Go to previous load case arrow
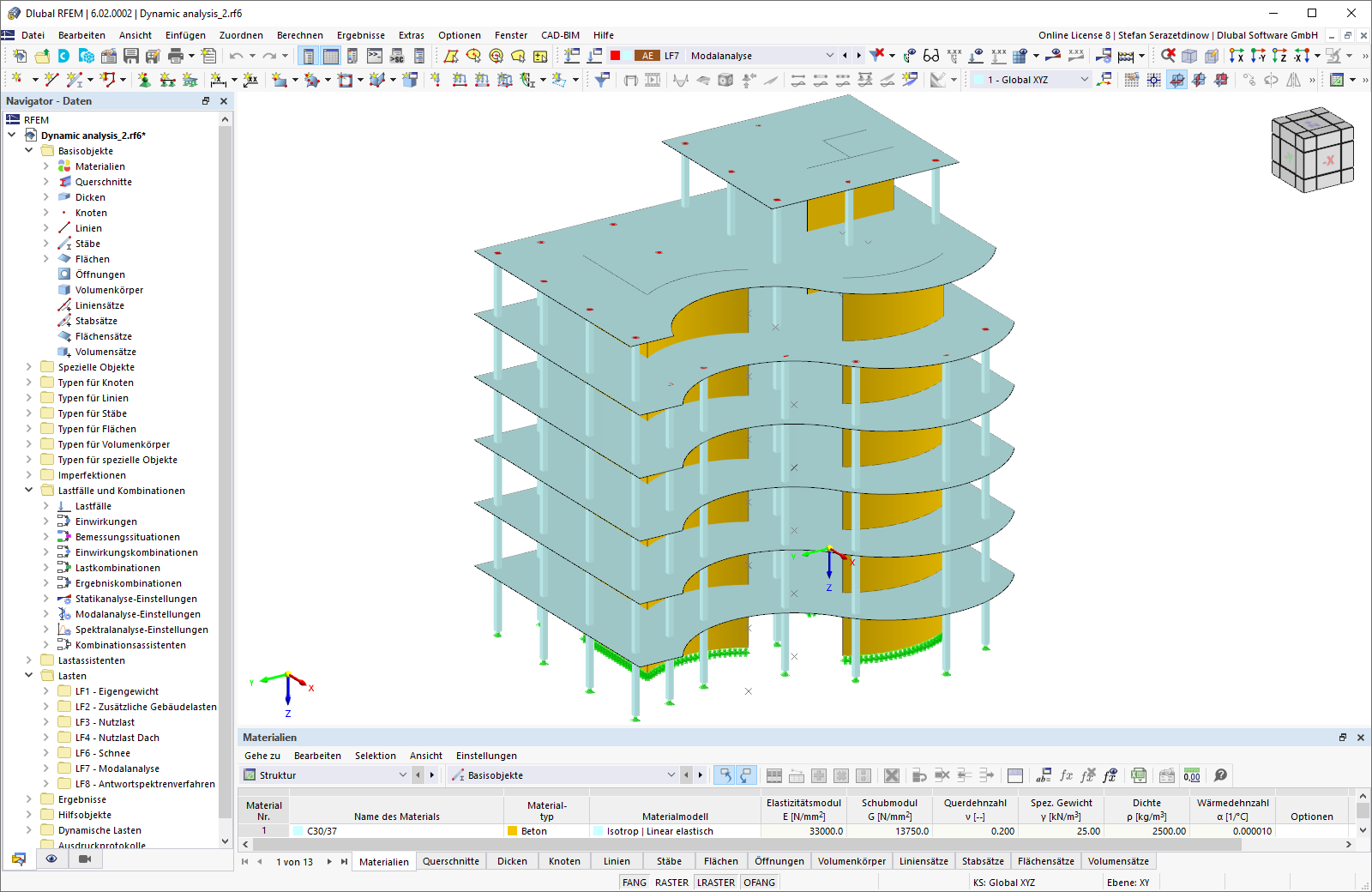Viewport: 1372px width, 892px height. click(845, 56)
